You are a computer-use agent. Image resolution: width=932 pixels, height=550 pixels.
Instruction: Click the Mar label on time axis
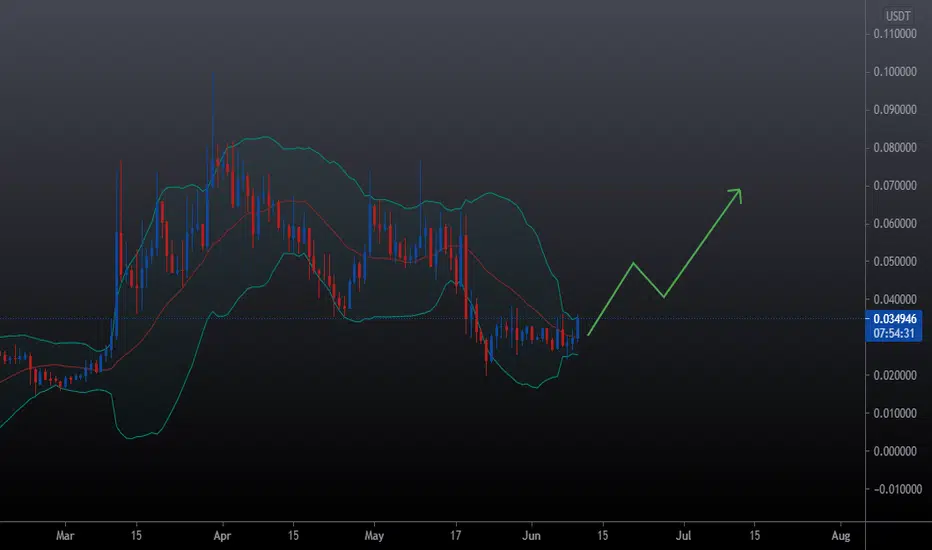65,536
